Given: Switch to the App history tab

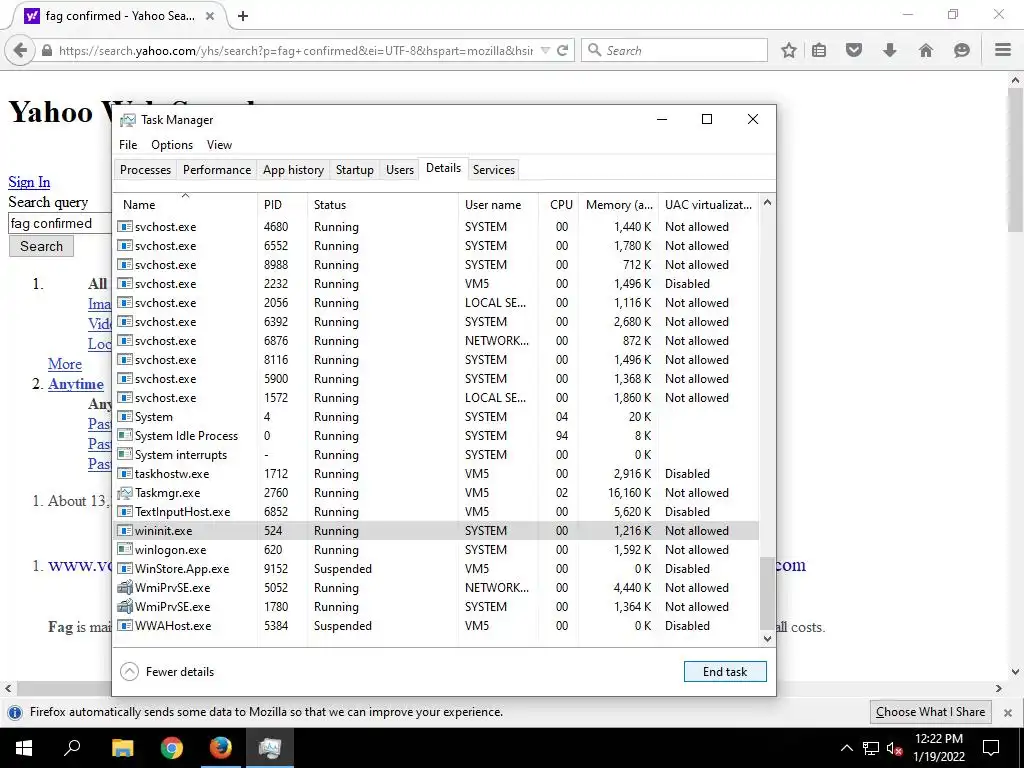Looking at the screenshot, I should 293,169.
